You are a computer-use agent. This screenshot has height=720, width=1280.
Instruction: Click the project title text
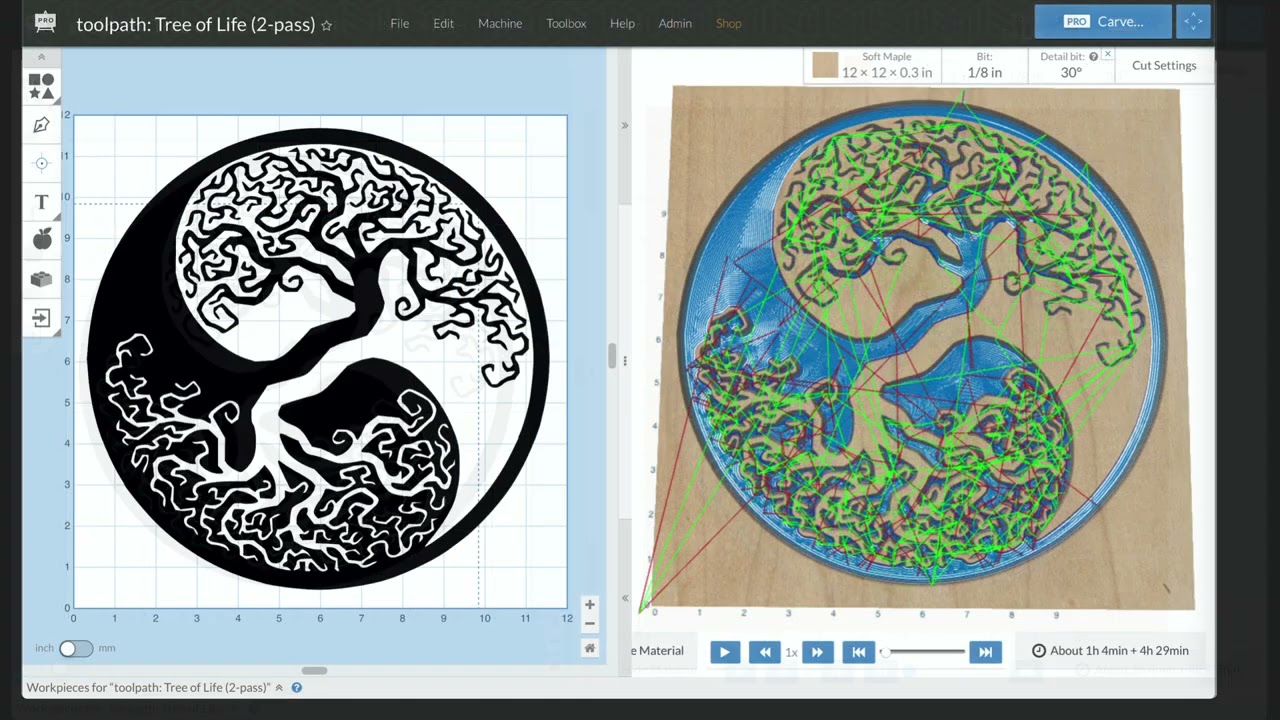pos(196,25)
